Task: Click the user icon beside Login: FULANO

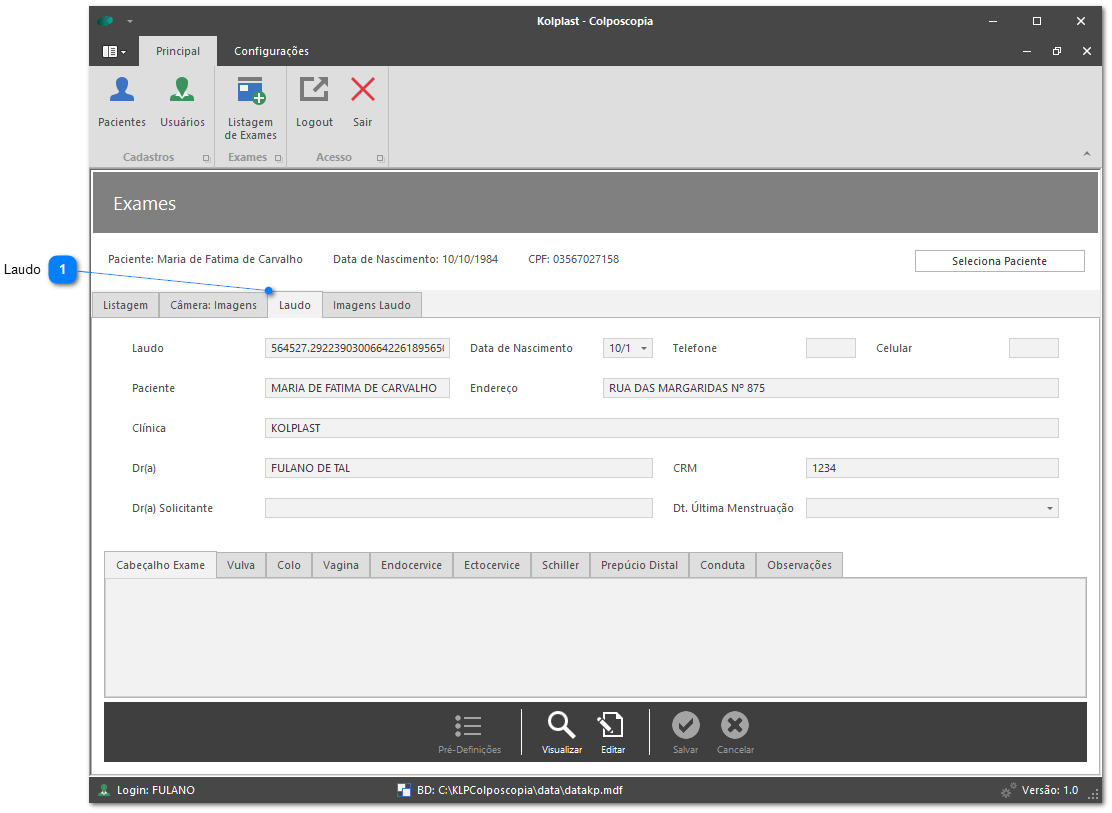Action: [104, 790]
